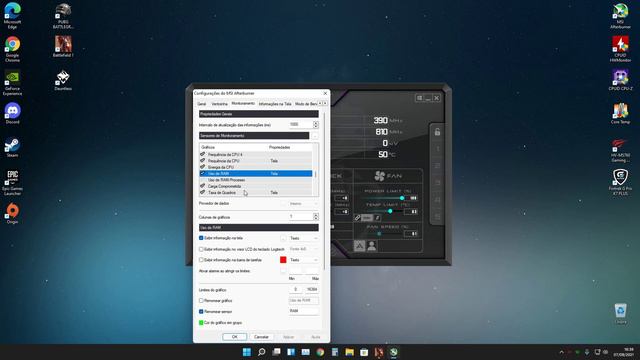Open Dauntless desktop icon
640x360 pixels.
(x=63, y=80)
